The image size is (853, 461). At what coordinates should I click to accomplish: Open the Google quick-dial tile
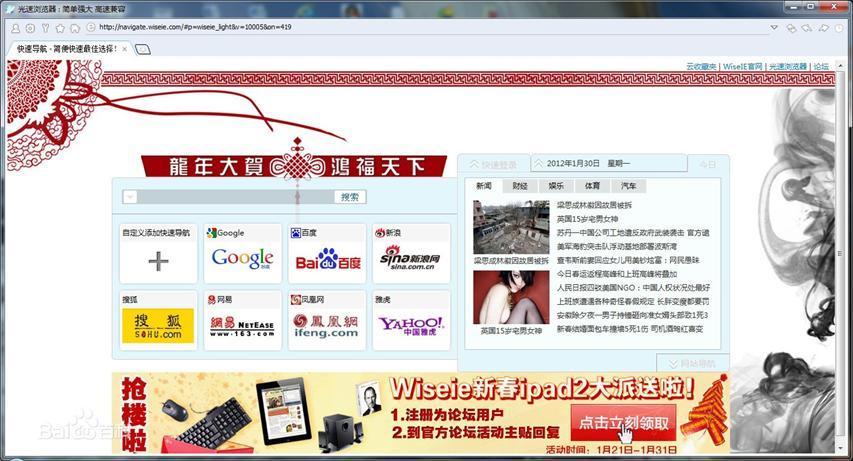243,254
